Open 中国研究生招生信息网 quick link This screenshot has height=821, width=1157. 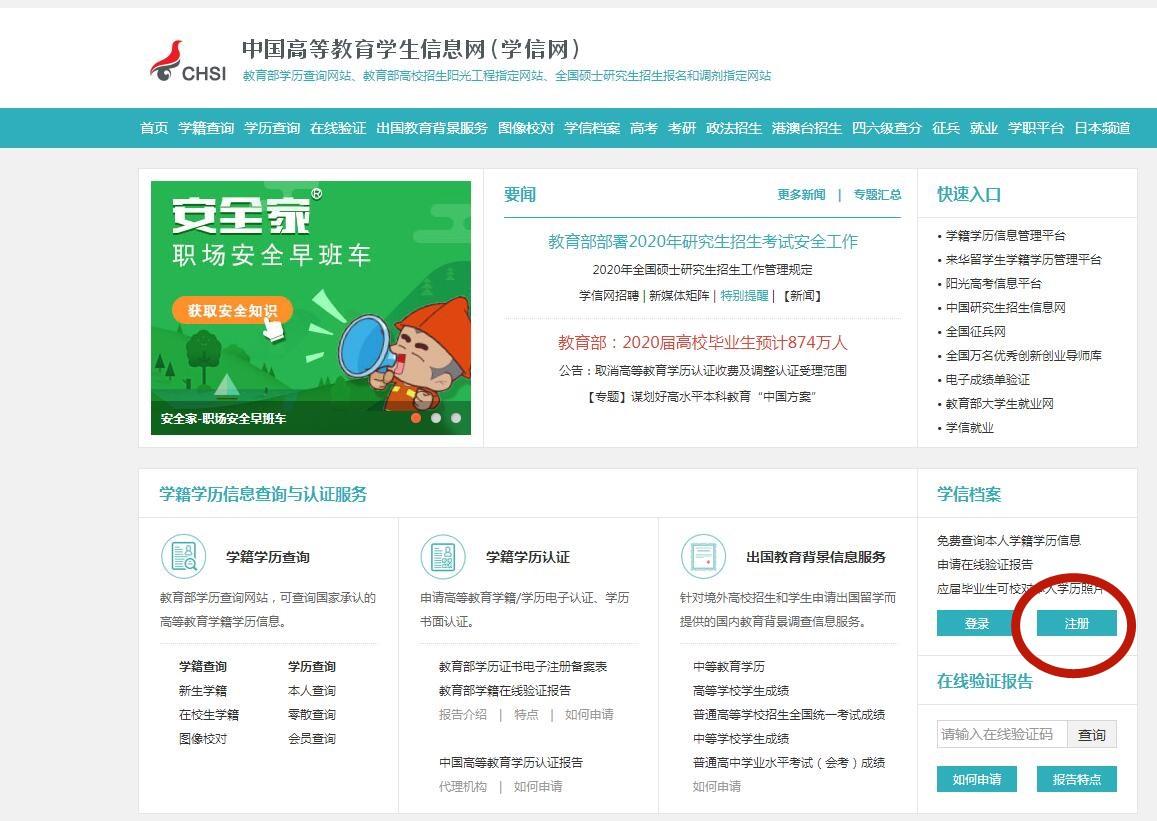(x=1006, y=308)
